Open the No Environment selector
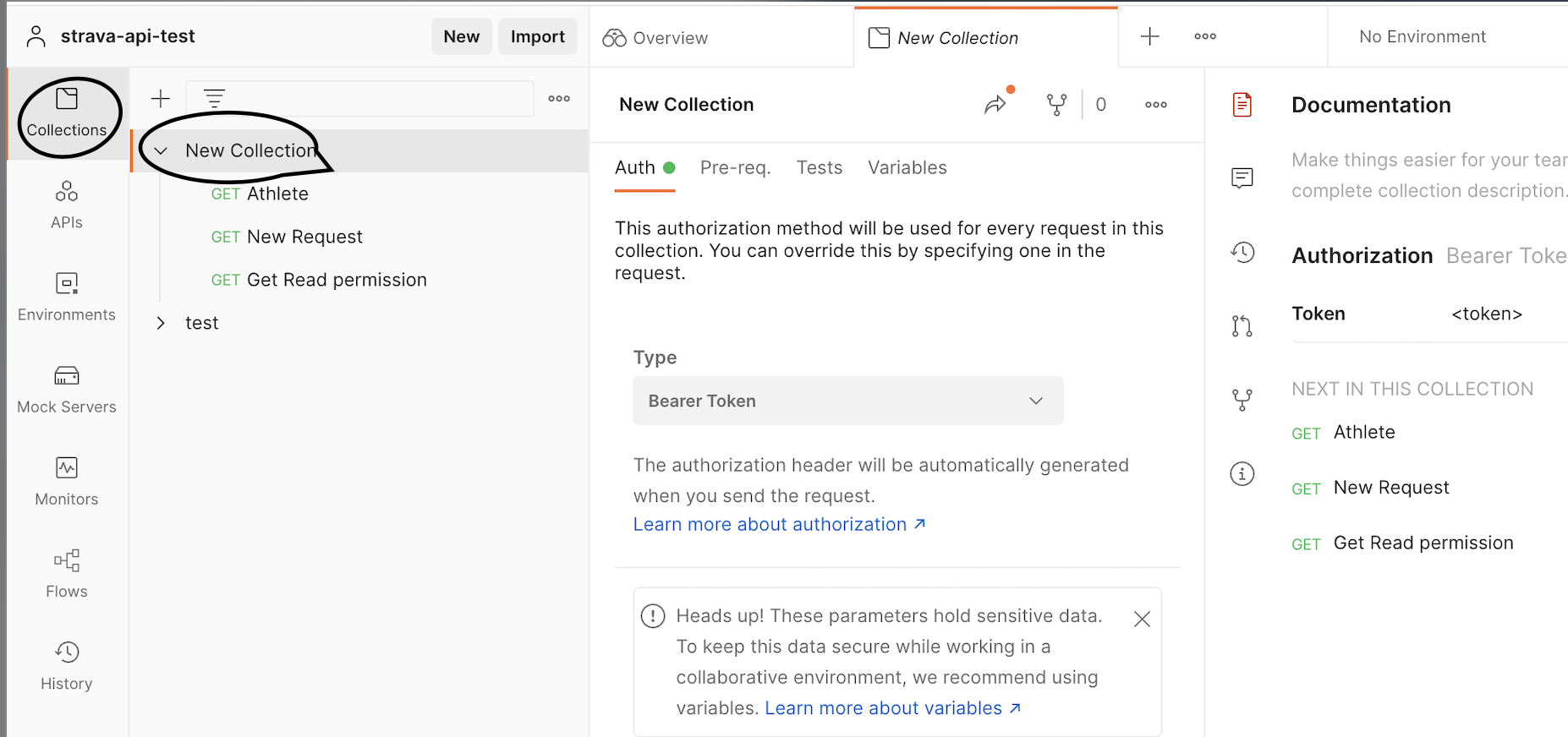 tap(1423, 36)
